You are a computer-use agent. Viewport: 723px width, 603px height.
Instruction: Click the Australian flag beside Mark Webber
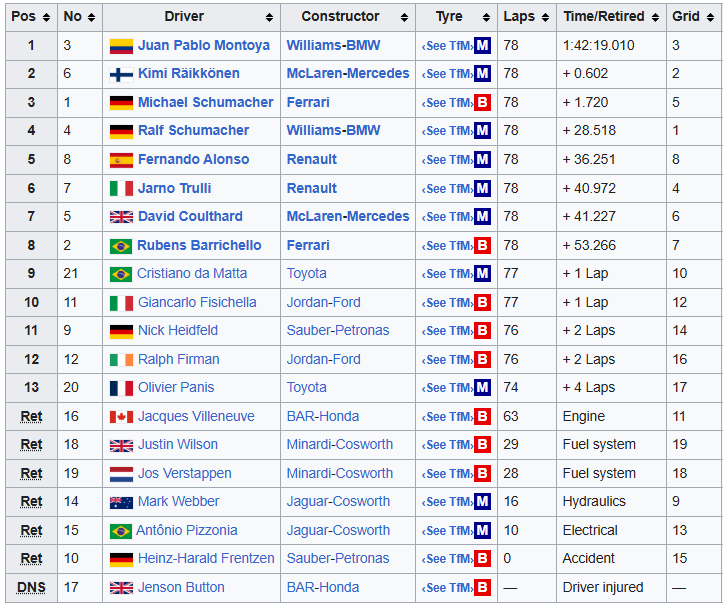[121, 502]
